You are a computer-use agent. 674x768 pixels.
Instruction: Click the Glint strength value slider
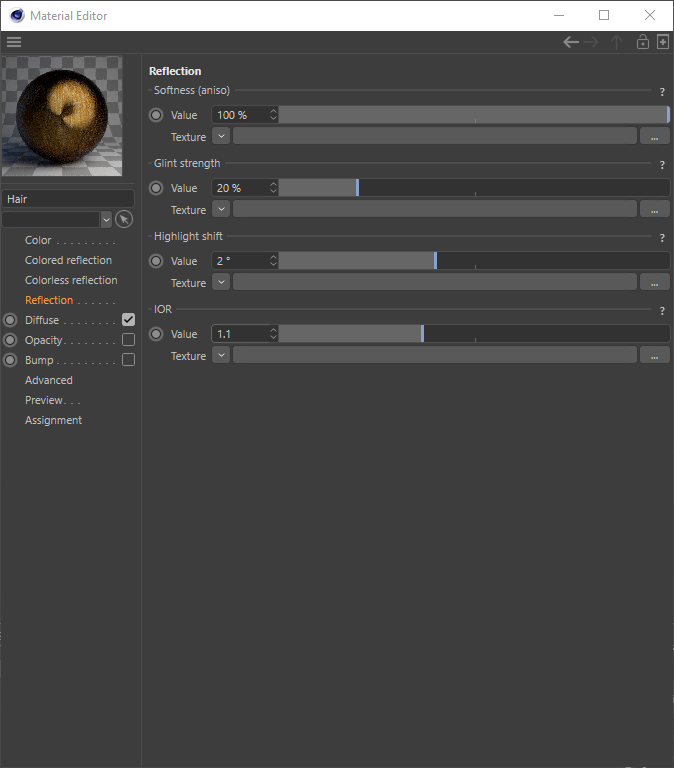(x=474, y=188)
